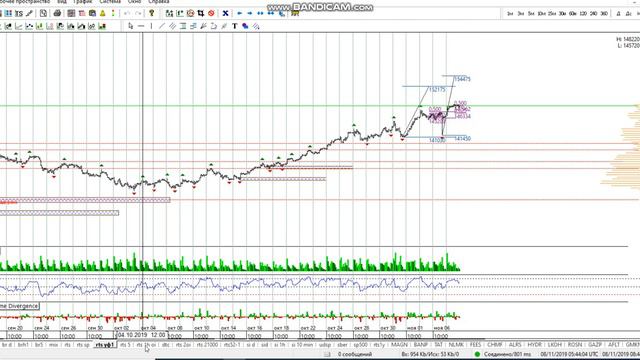Switch to the BANP tab
This screenshot has width=640, height=360.
(421, 345)
